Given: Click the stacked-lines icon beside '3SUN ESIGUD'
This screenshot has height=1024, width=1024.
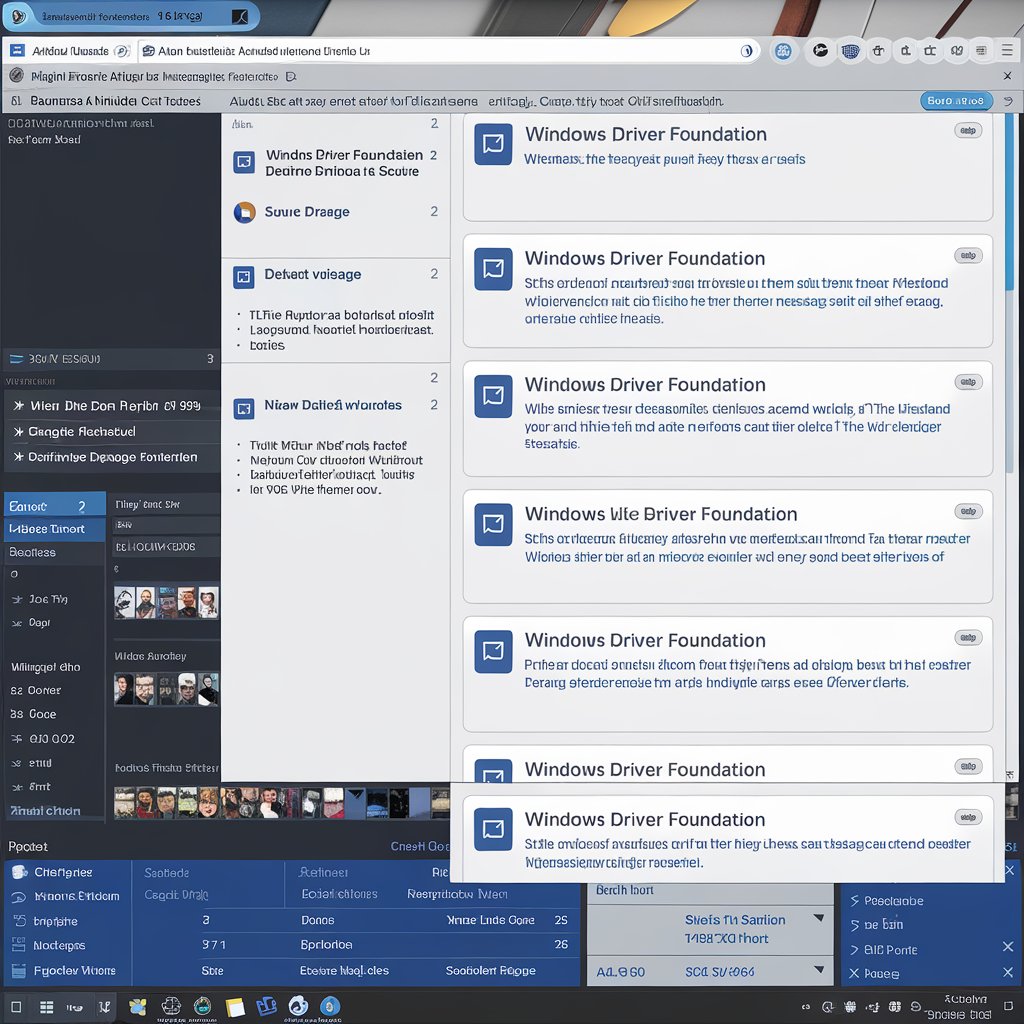Looking at the screenshot, I should [x=16, y=359].
